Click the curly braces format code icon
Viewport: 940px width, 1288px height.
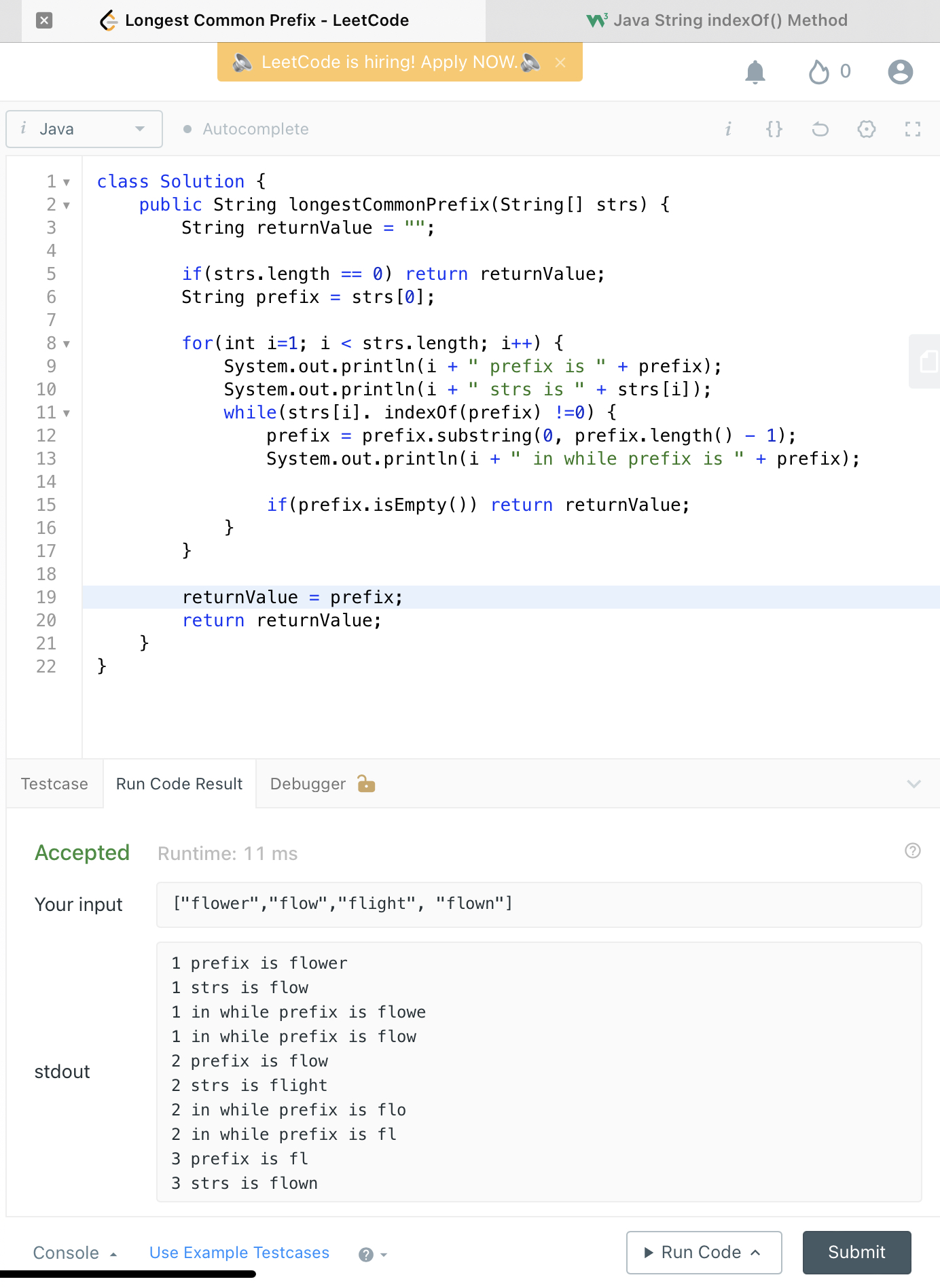click(774, 129)
